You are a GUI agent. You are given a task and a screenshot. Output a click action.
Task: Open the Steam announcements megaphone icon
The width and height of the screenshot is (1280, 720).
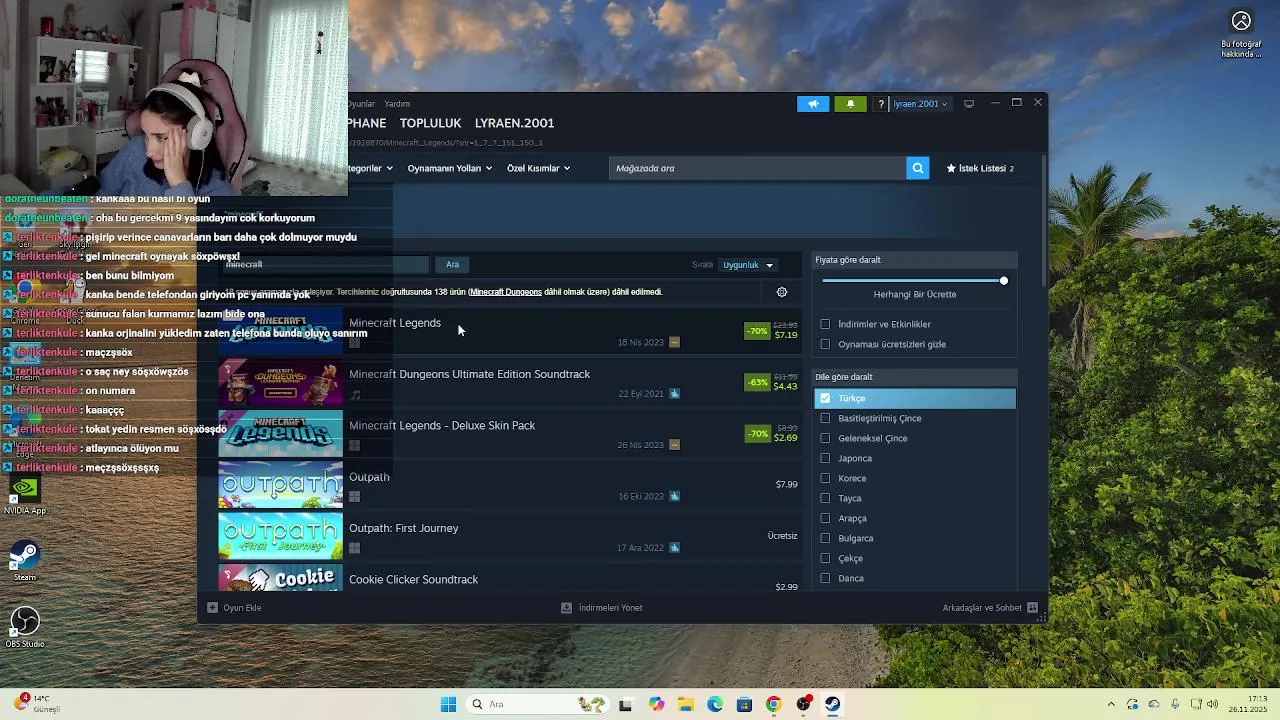click(813, 104)
